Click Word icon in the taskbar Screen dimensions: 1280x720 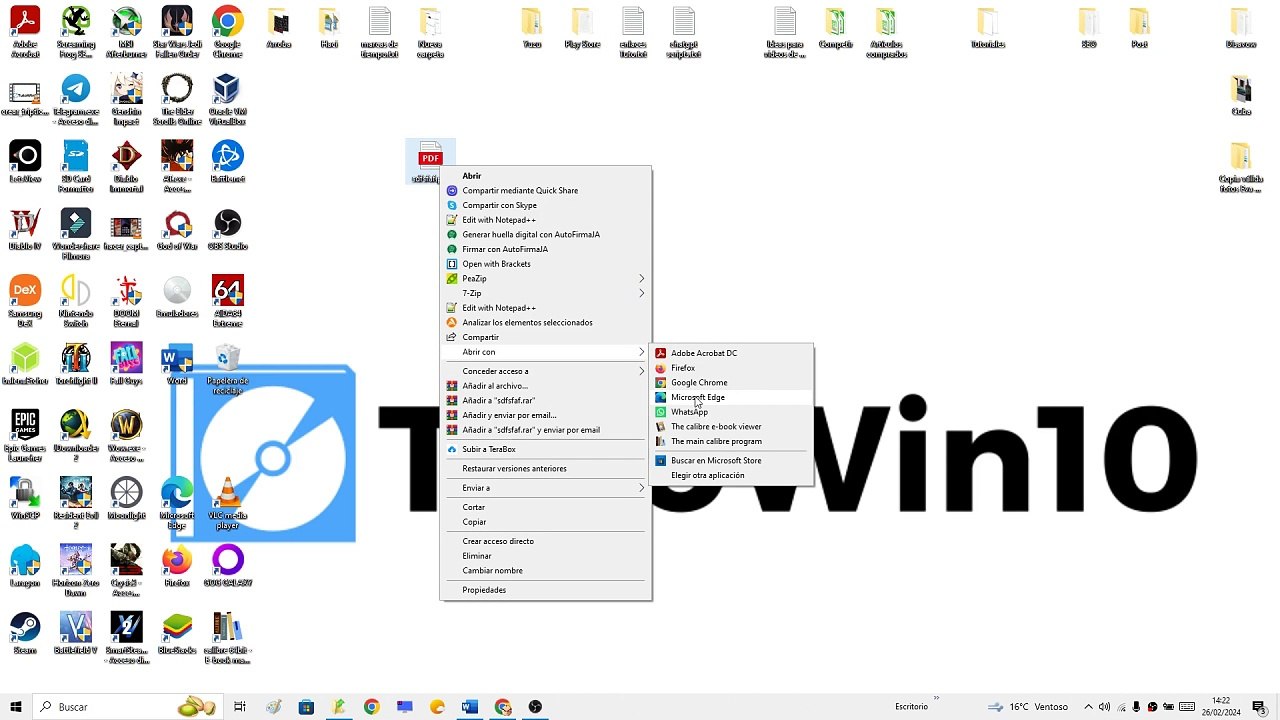[x=470, y=707]
